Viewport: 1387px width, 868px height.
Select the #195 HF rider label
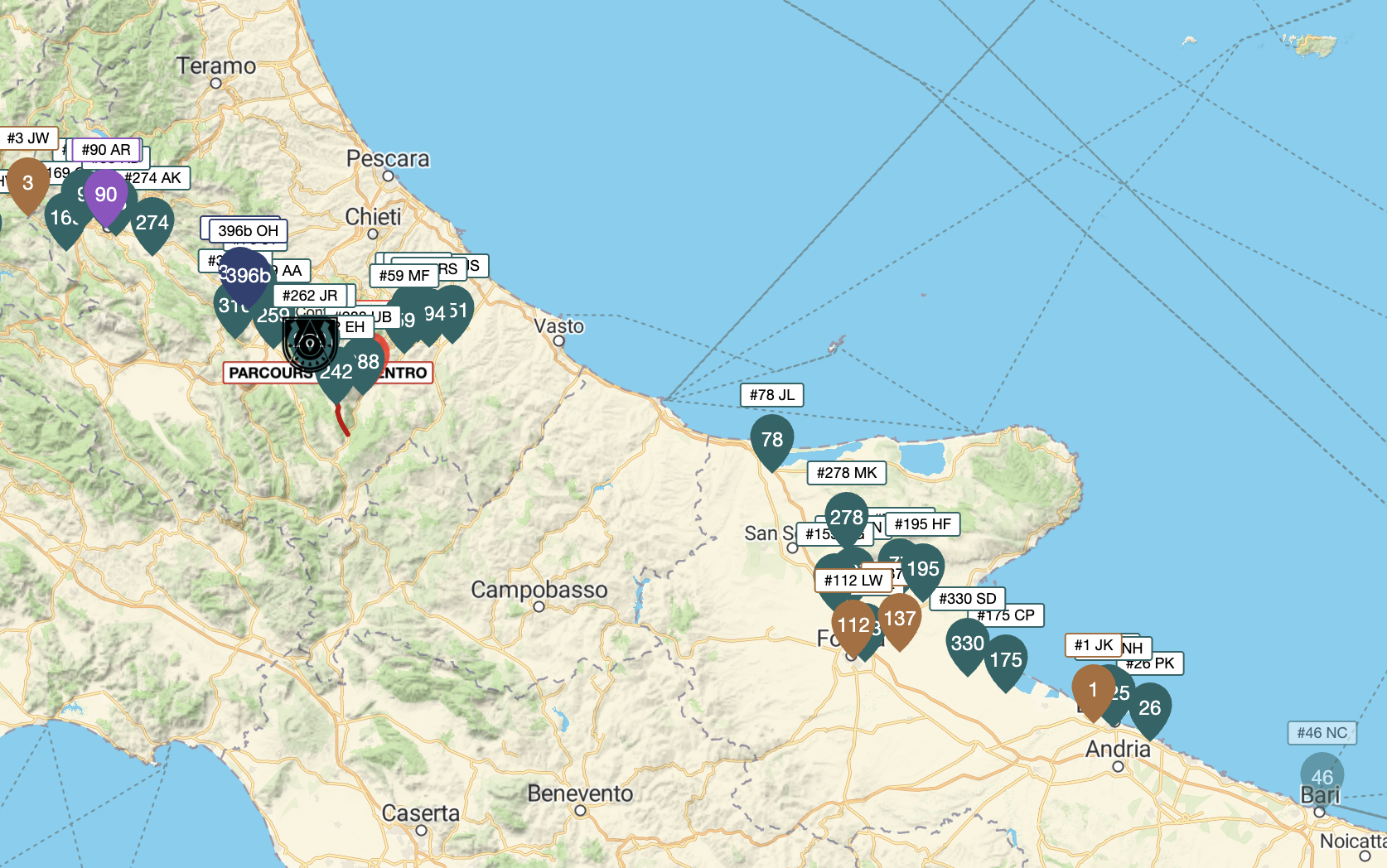pyautogui.click(x=922, y=524)
